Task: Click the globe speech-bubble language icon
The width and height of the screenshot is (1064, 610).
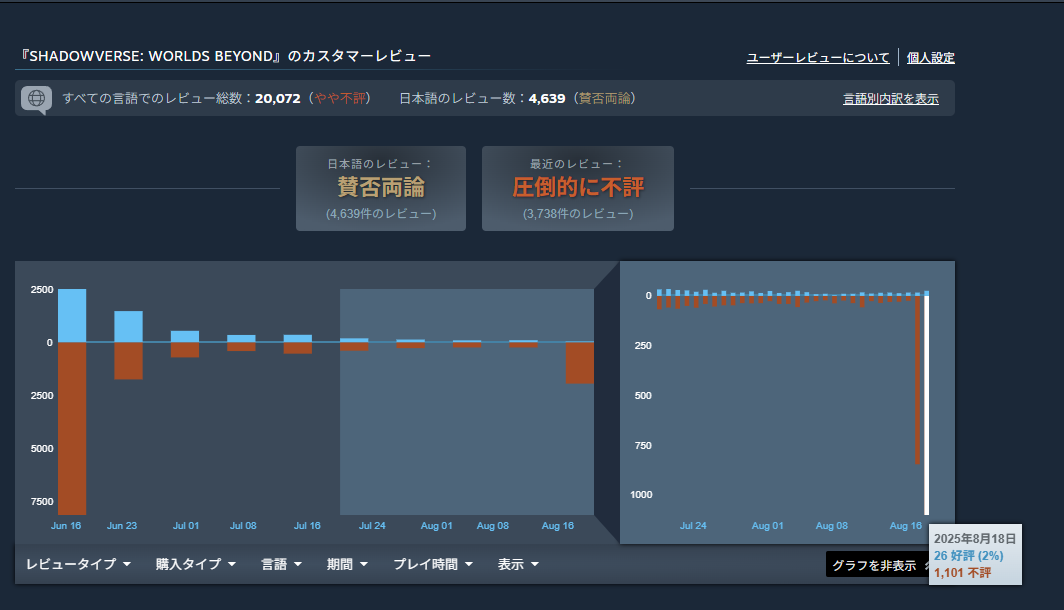Action: [36, 99]
